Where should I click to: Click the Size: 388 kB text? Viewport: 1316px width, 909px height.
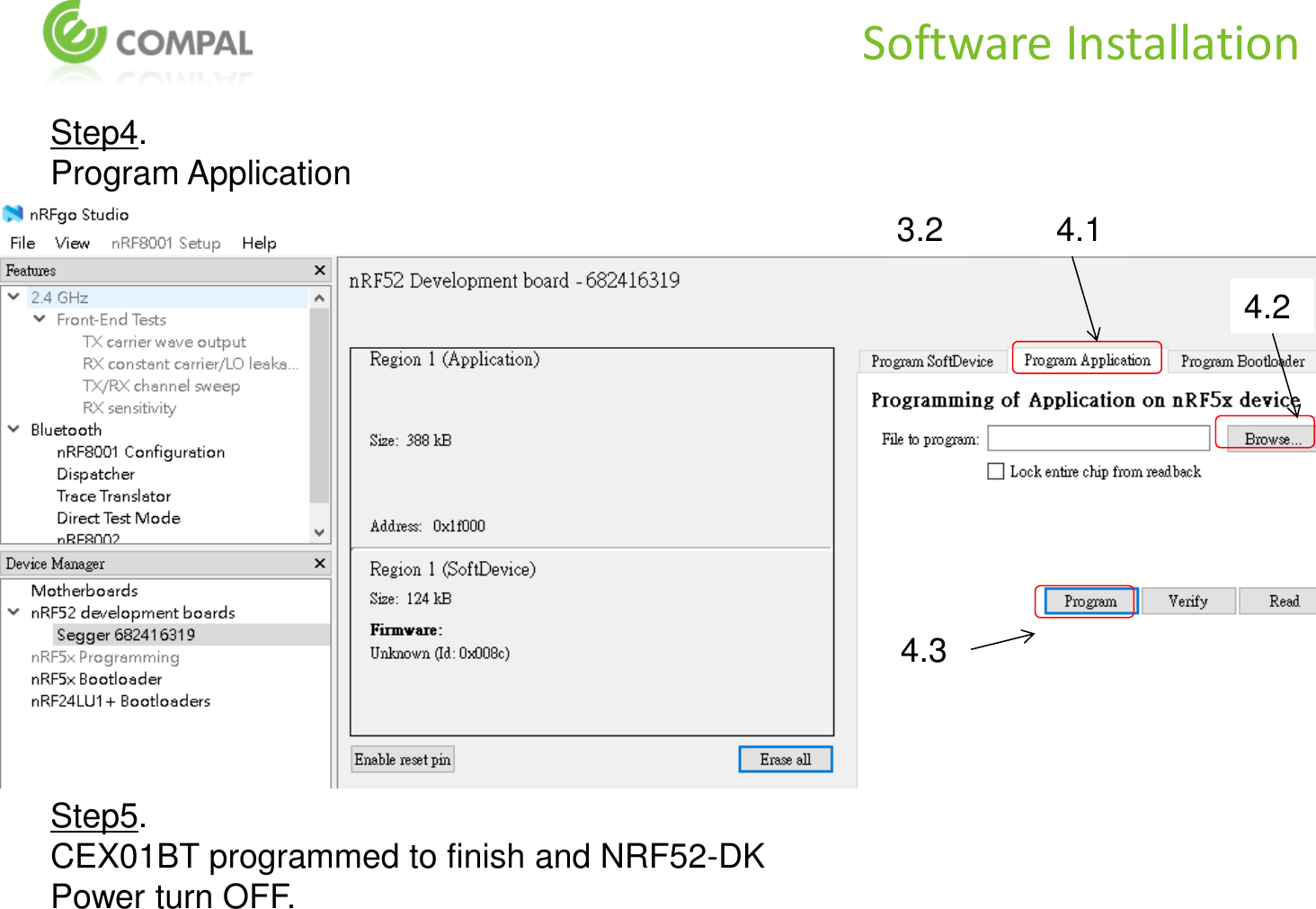(x=411, y=441)
